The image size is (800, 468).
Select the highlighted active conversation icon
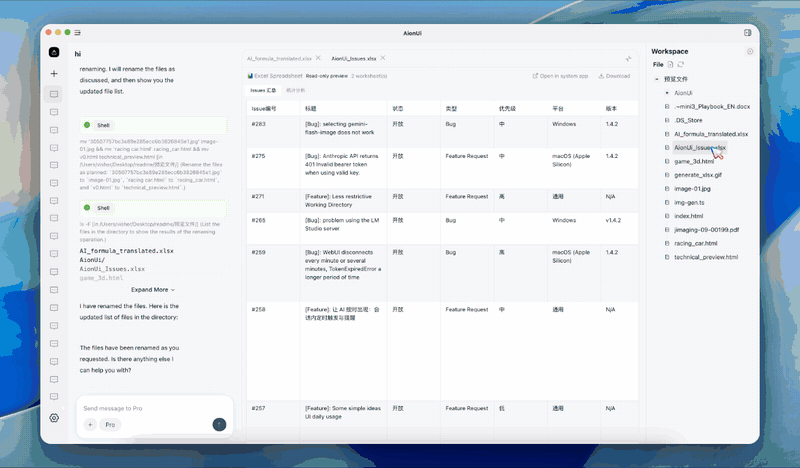[x=54, y=94]
